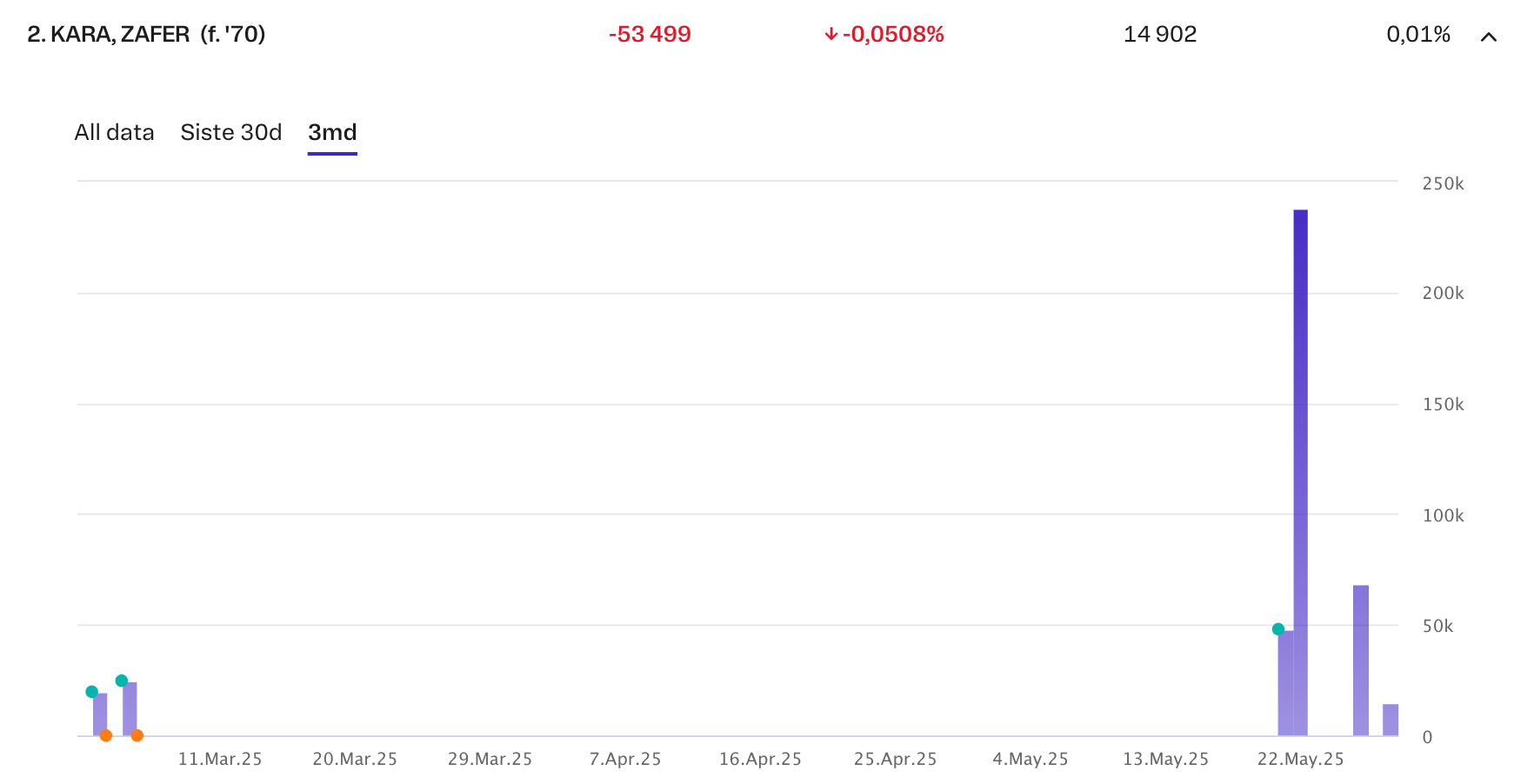Select the Siste 30d tab
Viewport: 1534px width, 784px height.
[x=231, y=132]
